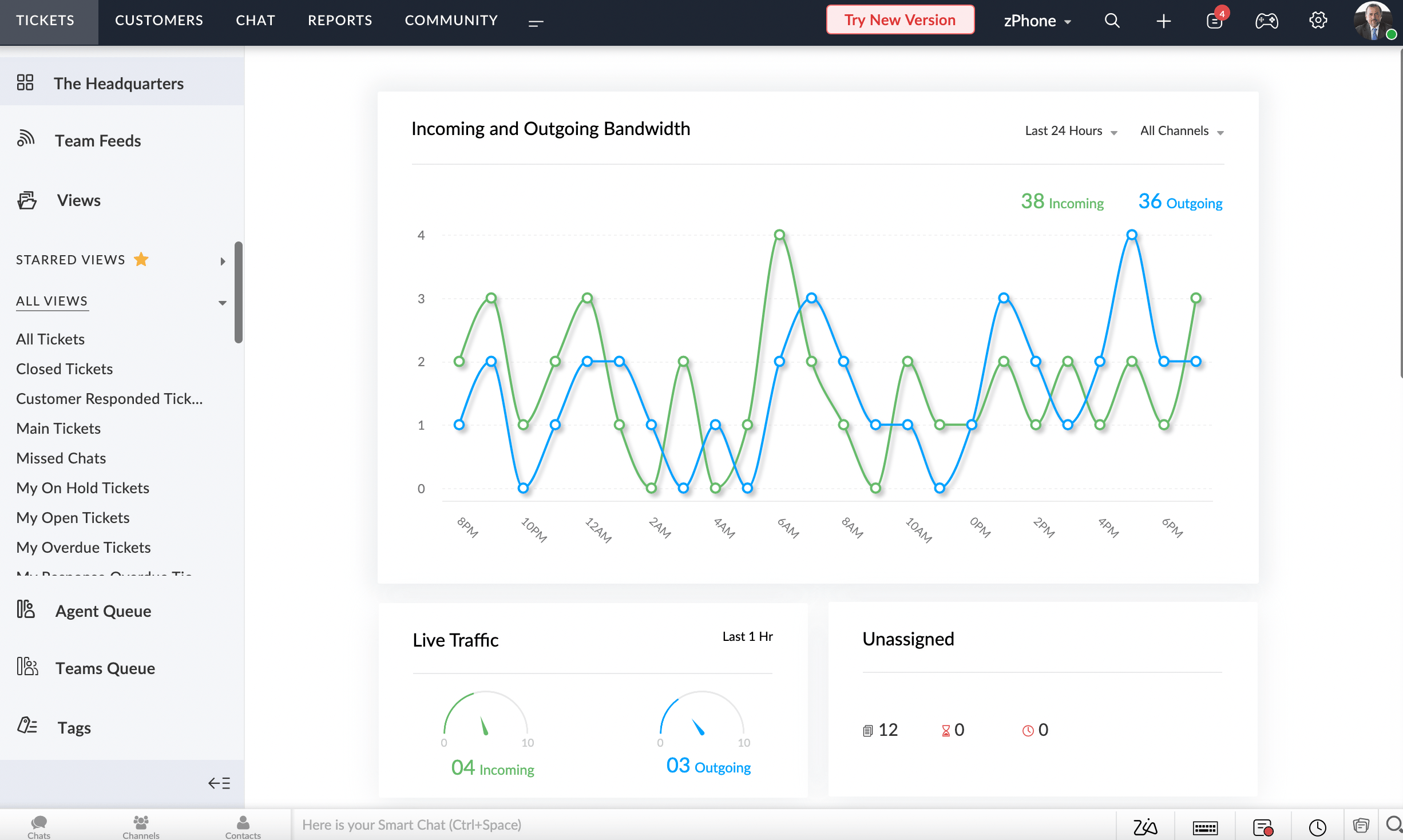1403x840 pixels.
Task: Open Main Tickets view
Action: coord(58,428)
